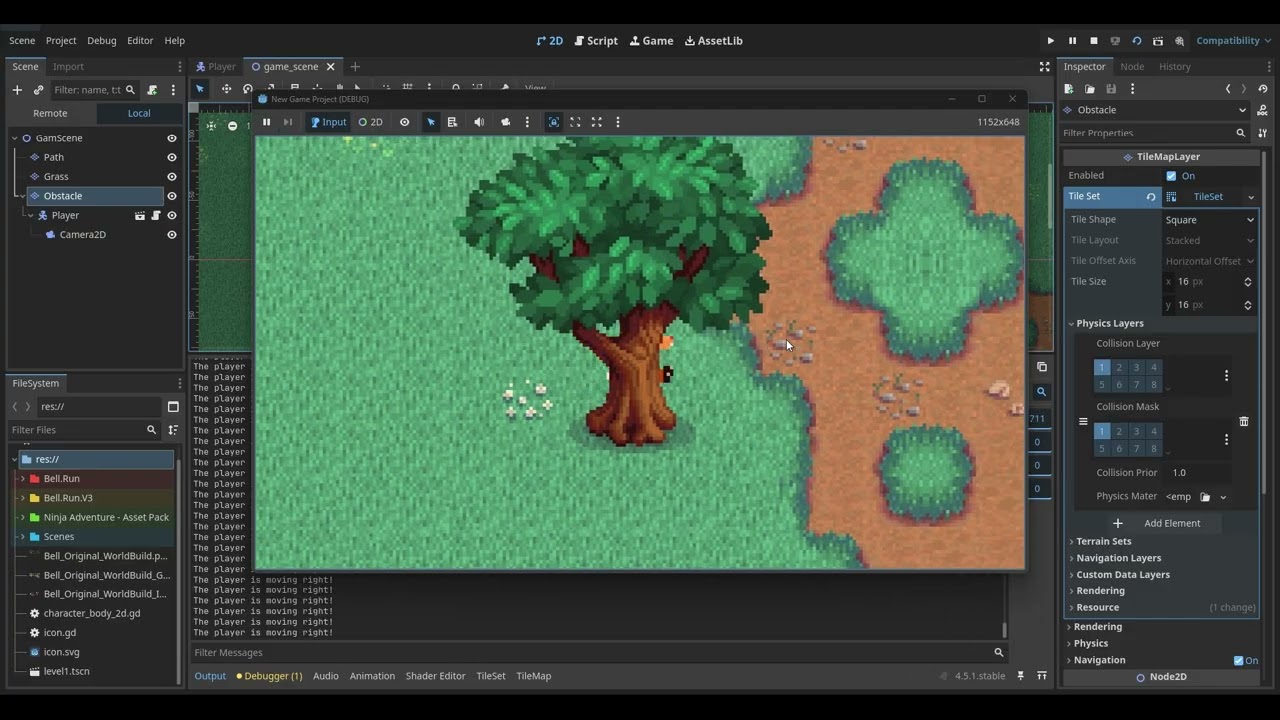The height and width of the screenshot is (720, 1280).
Task: Select 2D mode in game window toolbar
Action: coord(371,122)
